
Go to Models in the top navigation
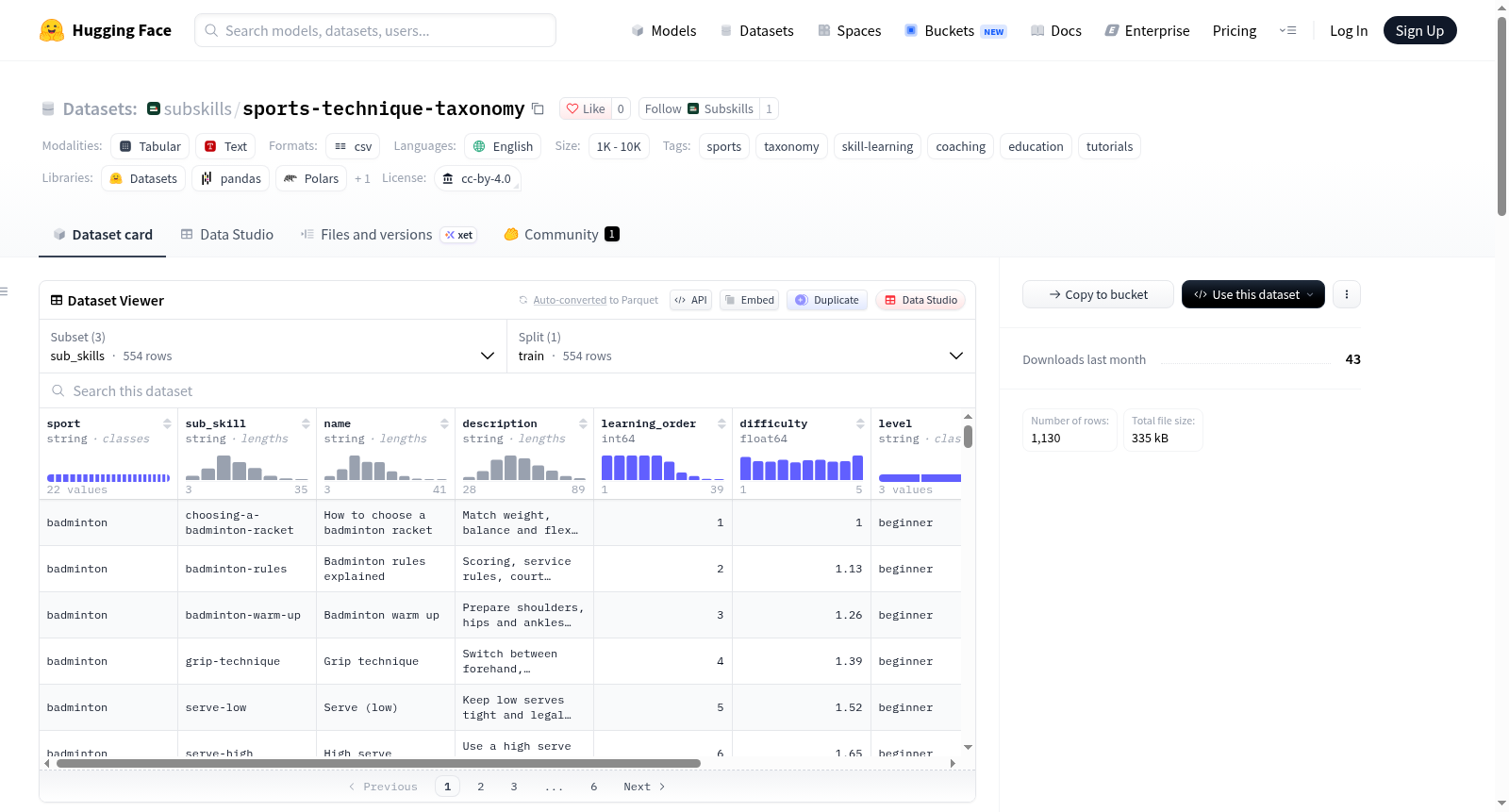[x=664, y=30]
